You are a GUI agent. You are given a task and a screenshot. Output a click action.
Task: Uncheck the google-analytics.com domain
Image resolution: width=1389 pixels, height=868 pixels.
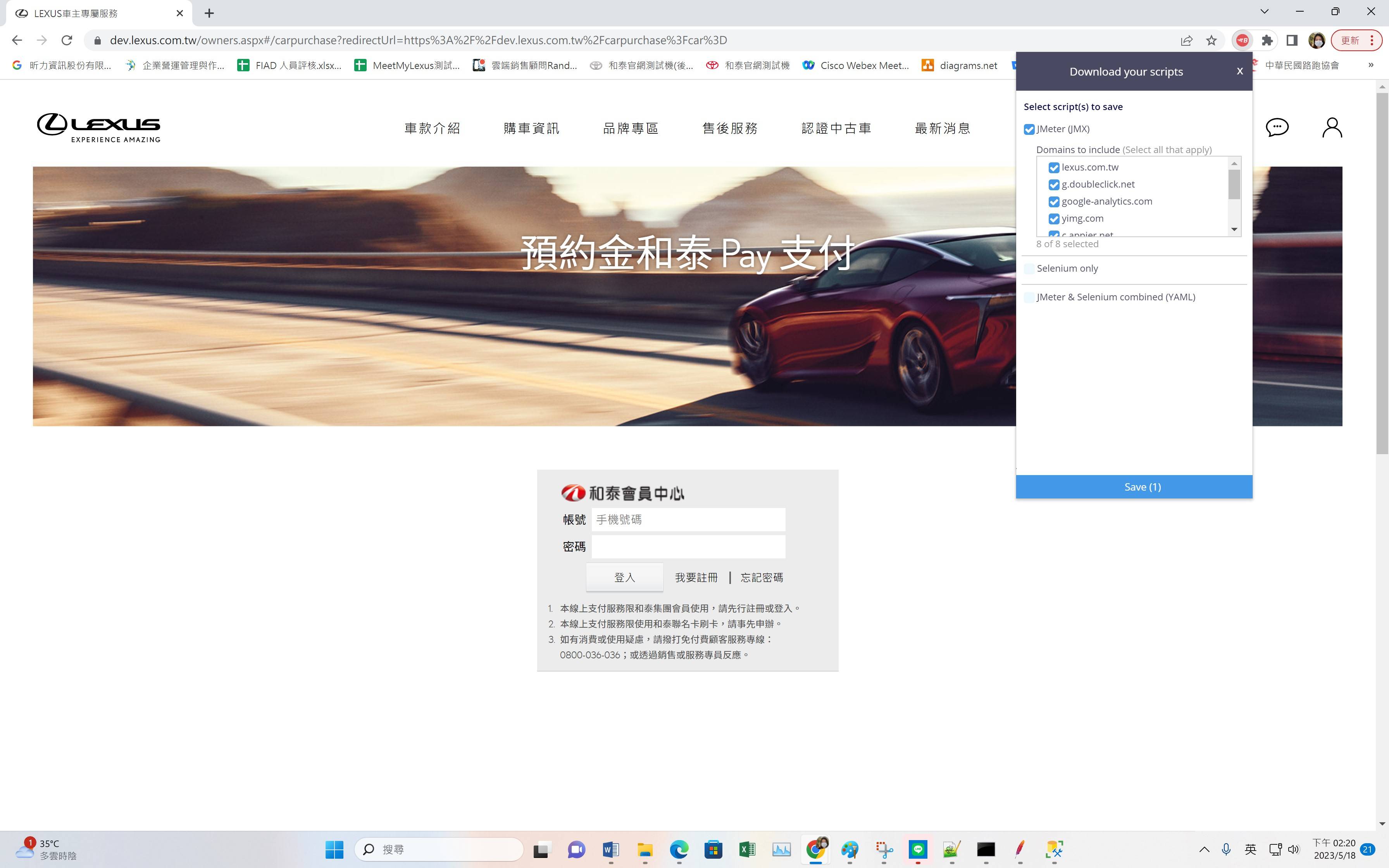point(1054,202)
